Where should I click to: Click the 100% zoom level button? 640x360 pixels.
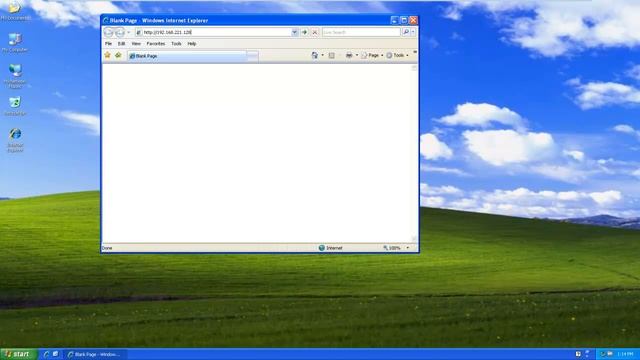click(x=391, y=248)
